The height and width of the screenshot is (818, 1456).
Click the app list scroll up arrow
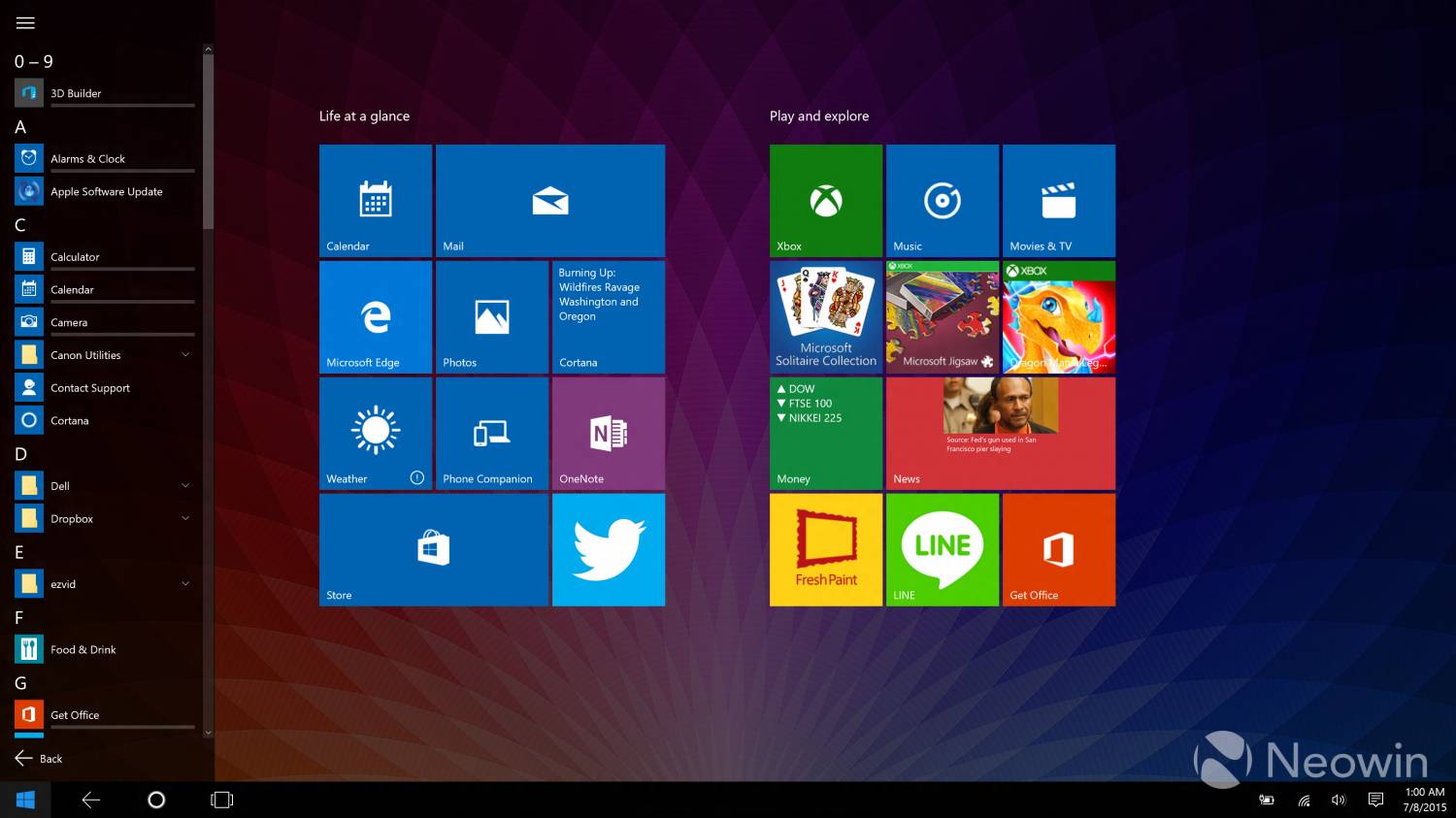click(x=208, y=49)
